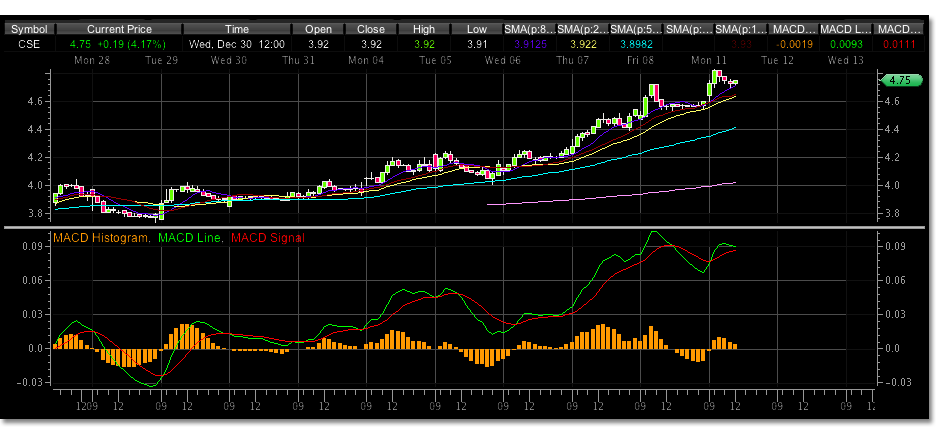
Task: Click the High column header
Action: pos(424,30)
